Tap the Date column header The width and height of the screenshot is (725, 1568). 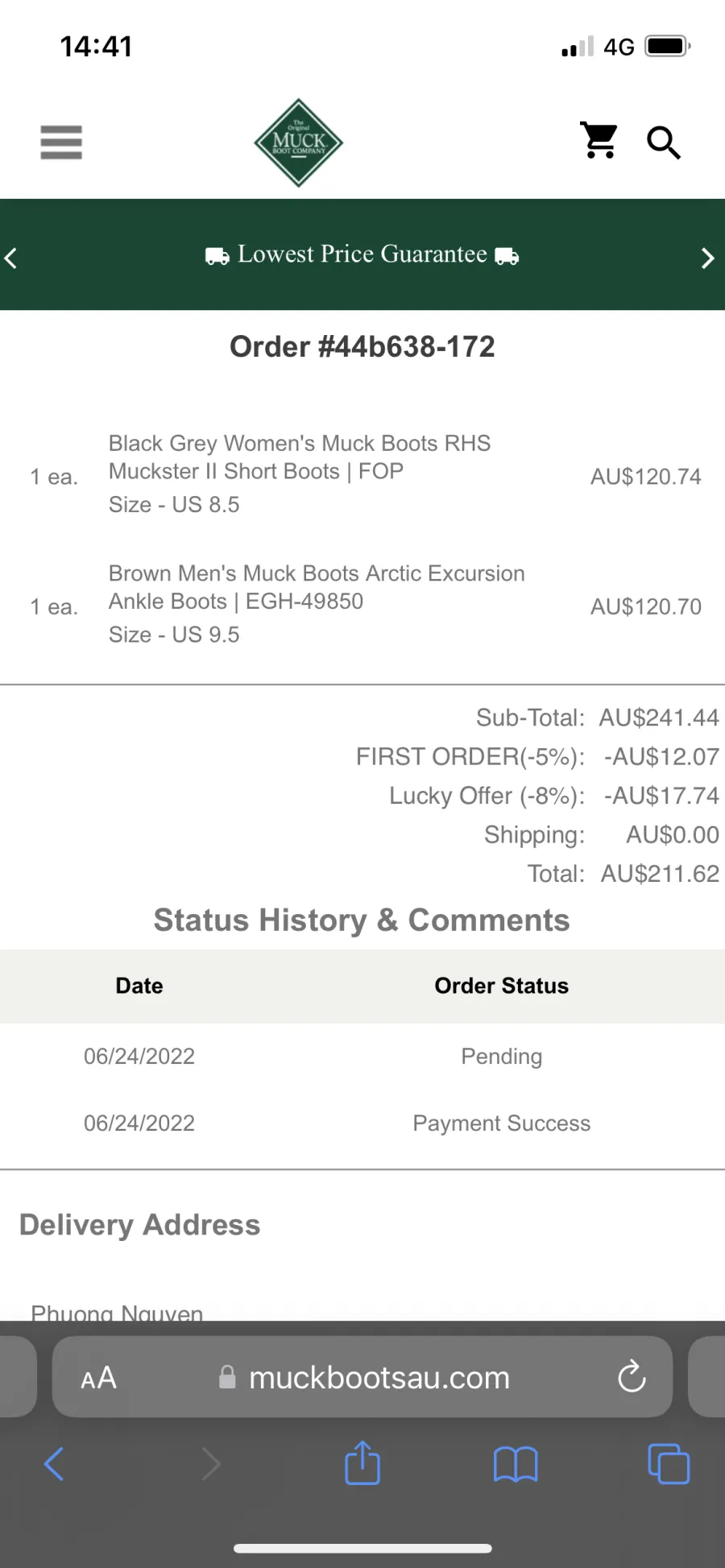click(x=139, y=986)
